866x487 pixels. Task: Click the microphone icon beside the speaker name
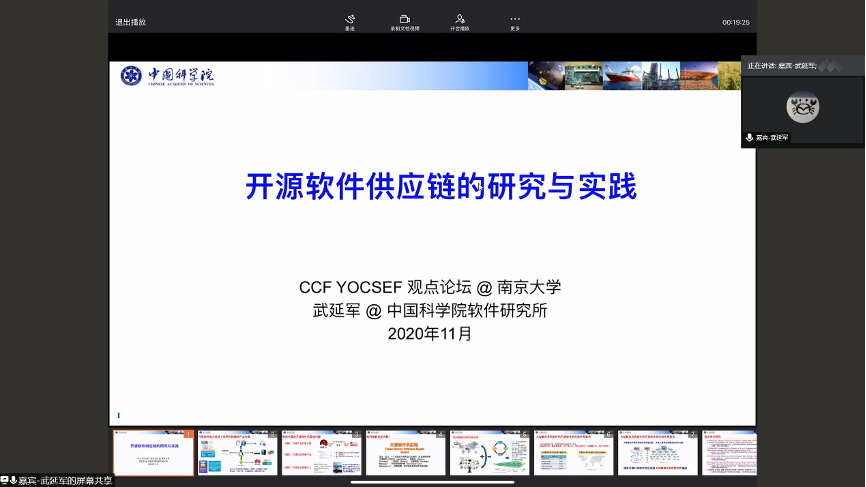point(749,137)
